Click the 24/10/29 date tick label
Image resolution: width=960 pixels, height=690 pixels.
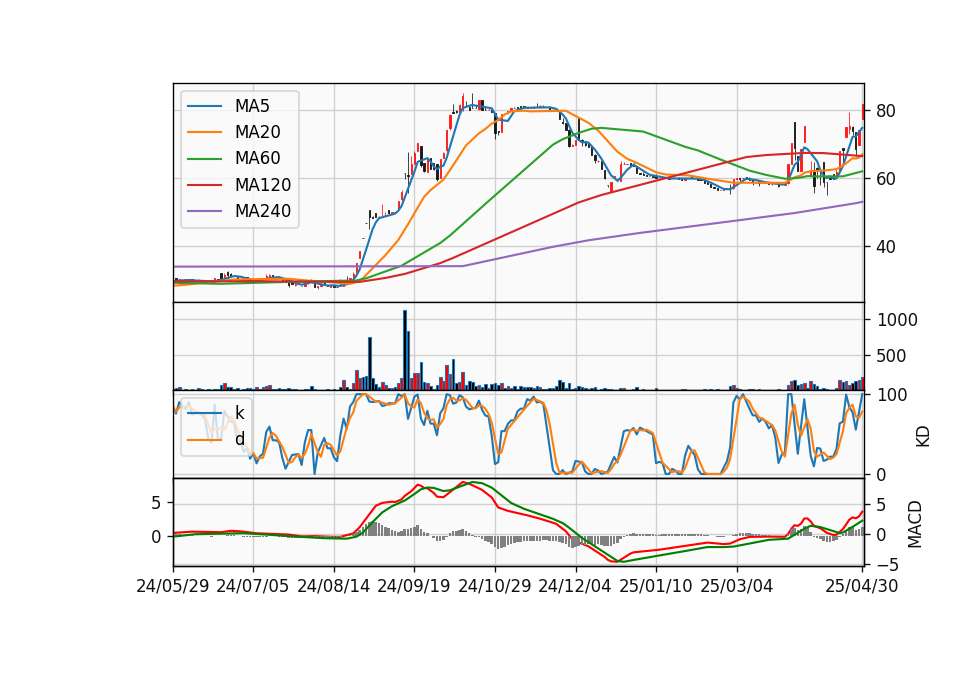coord(495,586)
